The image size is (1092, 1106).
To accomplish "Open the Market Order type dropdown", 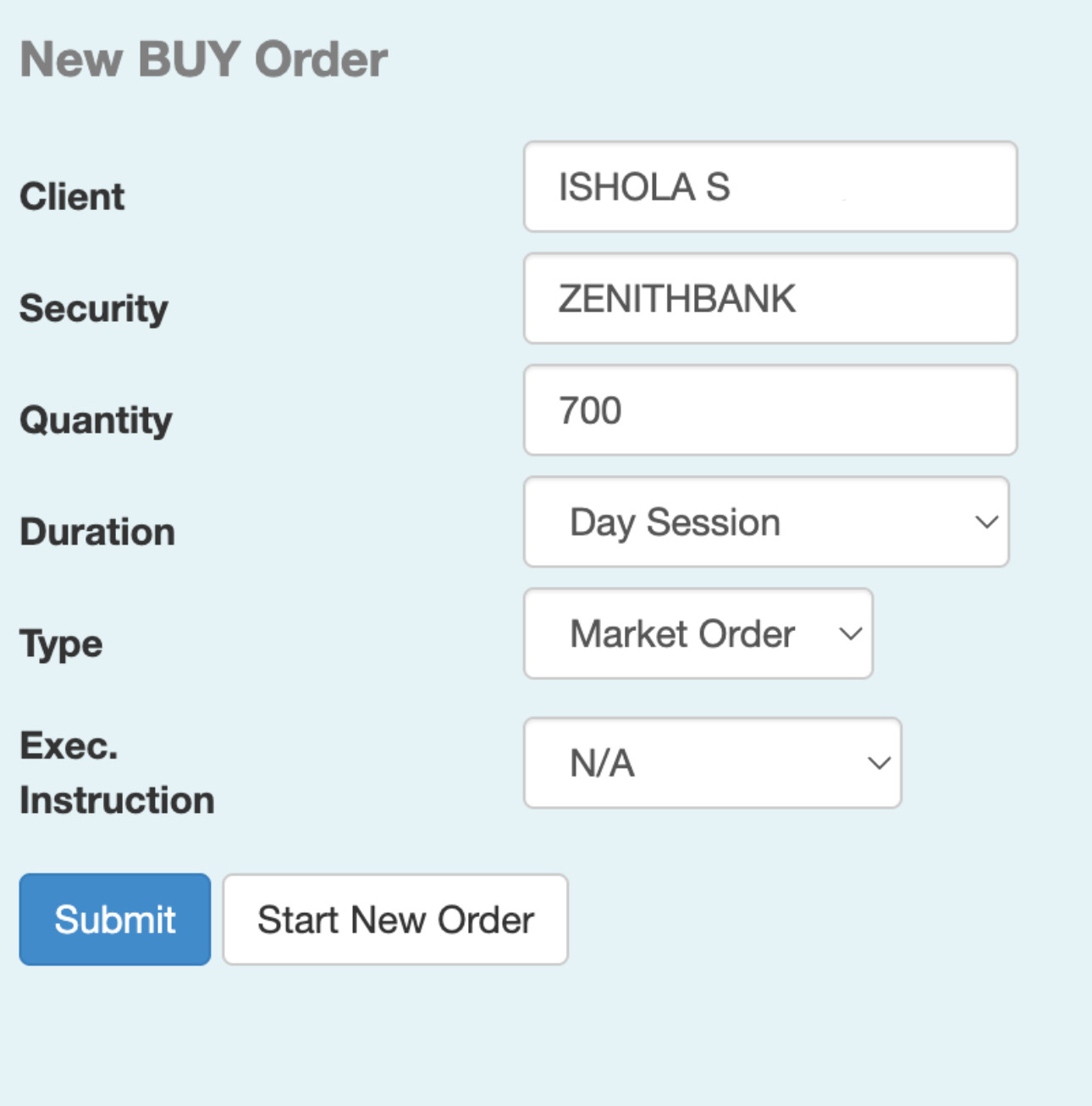I will pyautogui.click(x=697, y=634).
